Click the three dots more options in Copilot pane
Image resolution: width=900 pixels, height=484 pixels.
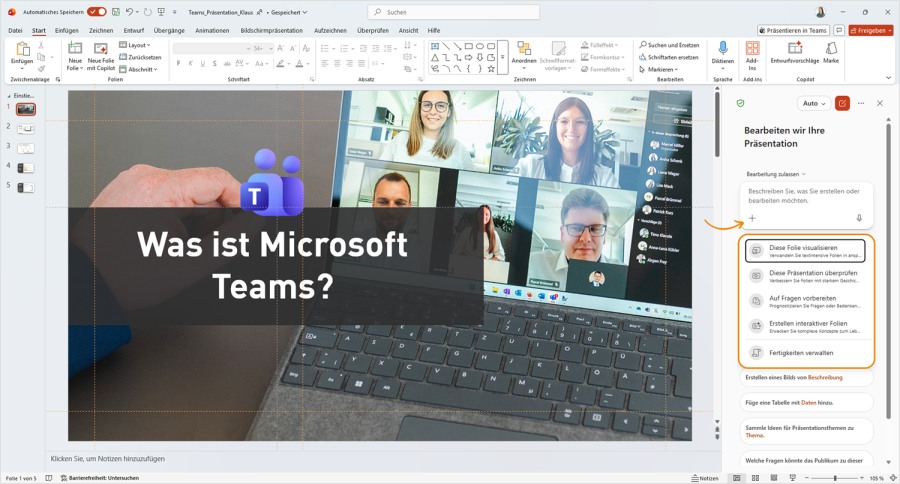[x=861, y=103]
